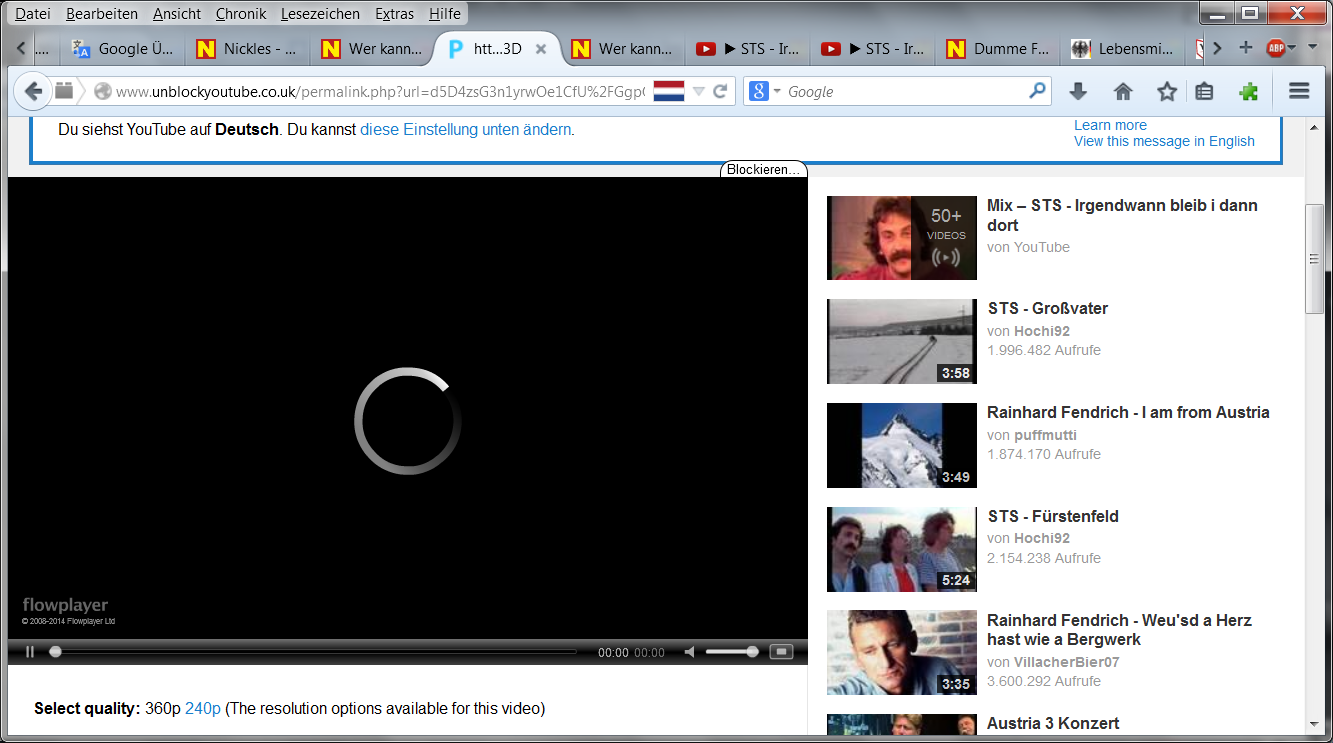Viewport: 1333px width, 743px height.
Task: Click the Adblock Plus ABP icon
Action: pos(1275,47)
